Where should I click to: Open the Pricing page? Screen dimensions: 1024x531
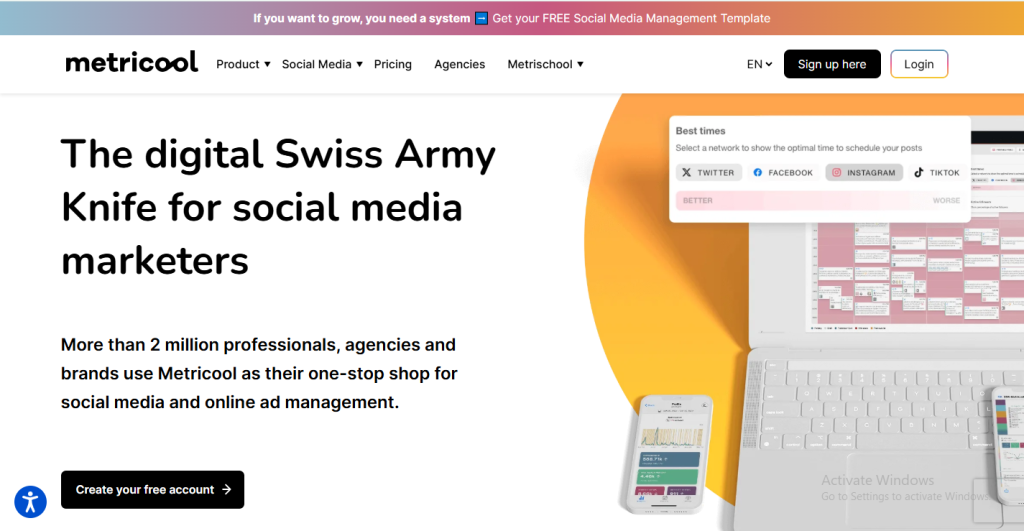click(393, 64)
